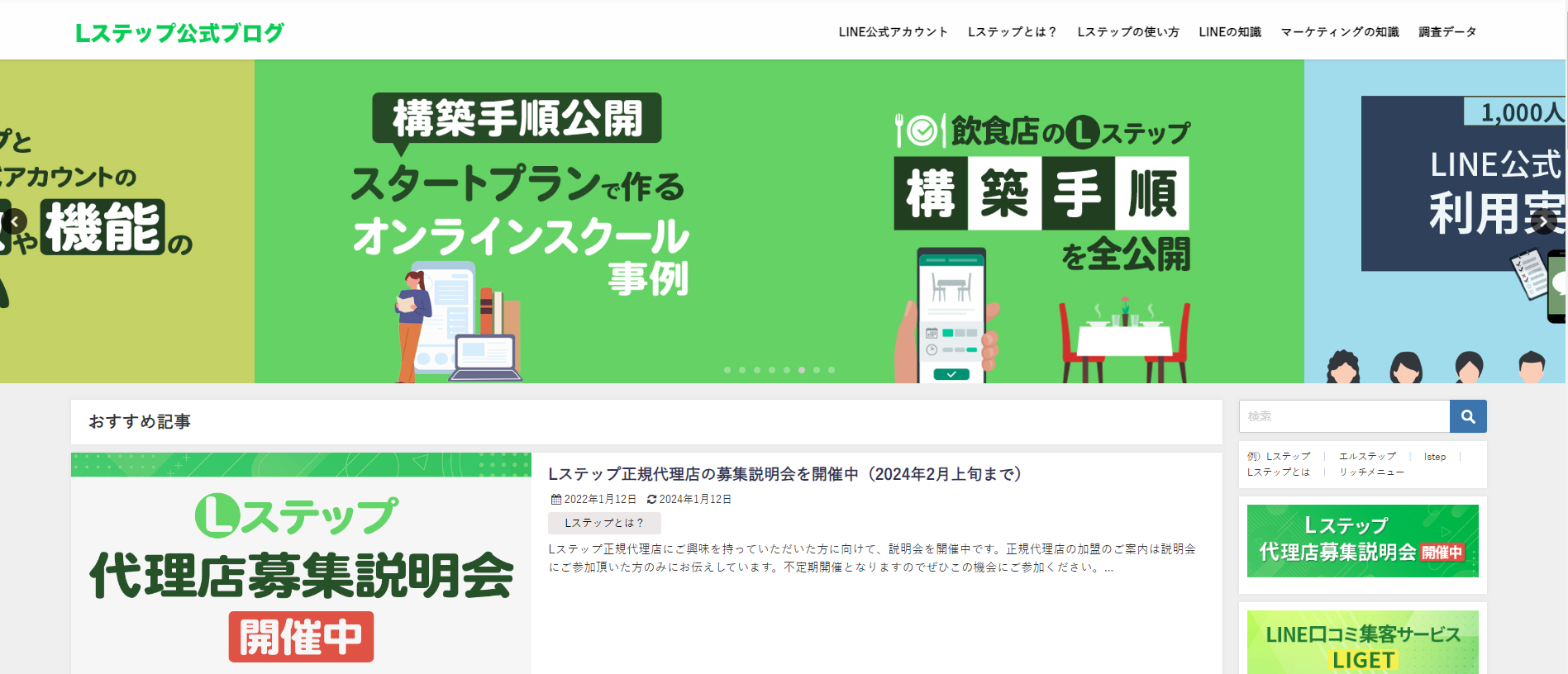Click the Lステップ example keyword
This screenshot has width=1568, height=674.
1288,456
